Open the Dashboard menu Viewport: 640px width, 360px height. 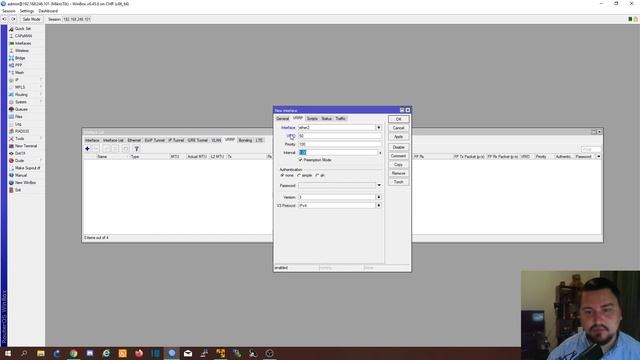(x=48, y=11)
